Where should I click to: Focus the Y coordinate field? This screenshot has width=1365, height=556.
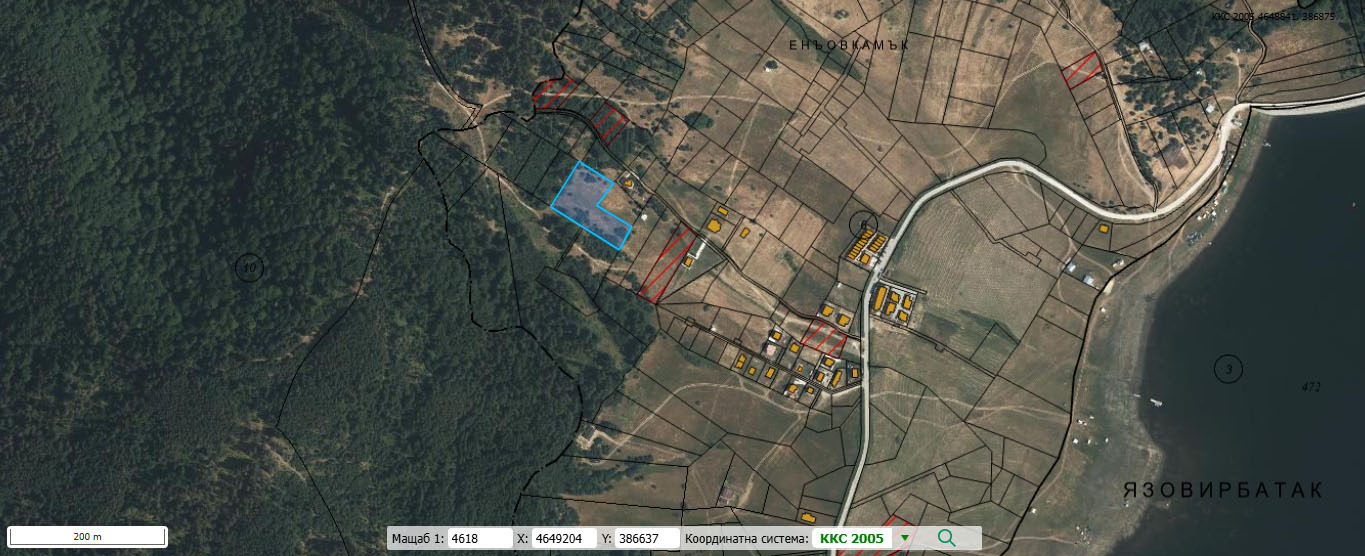click(647, 538)
